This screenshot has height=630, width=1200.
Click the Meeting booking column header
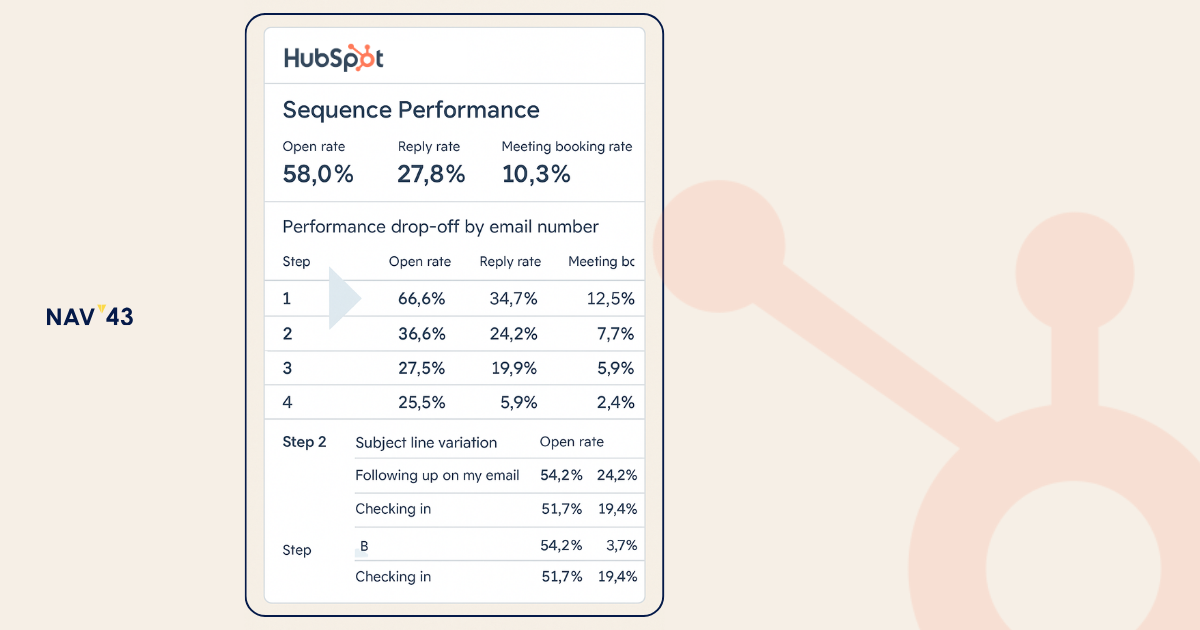(x=601, y=262)
